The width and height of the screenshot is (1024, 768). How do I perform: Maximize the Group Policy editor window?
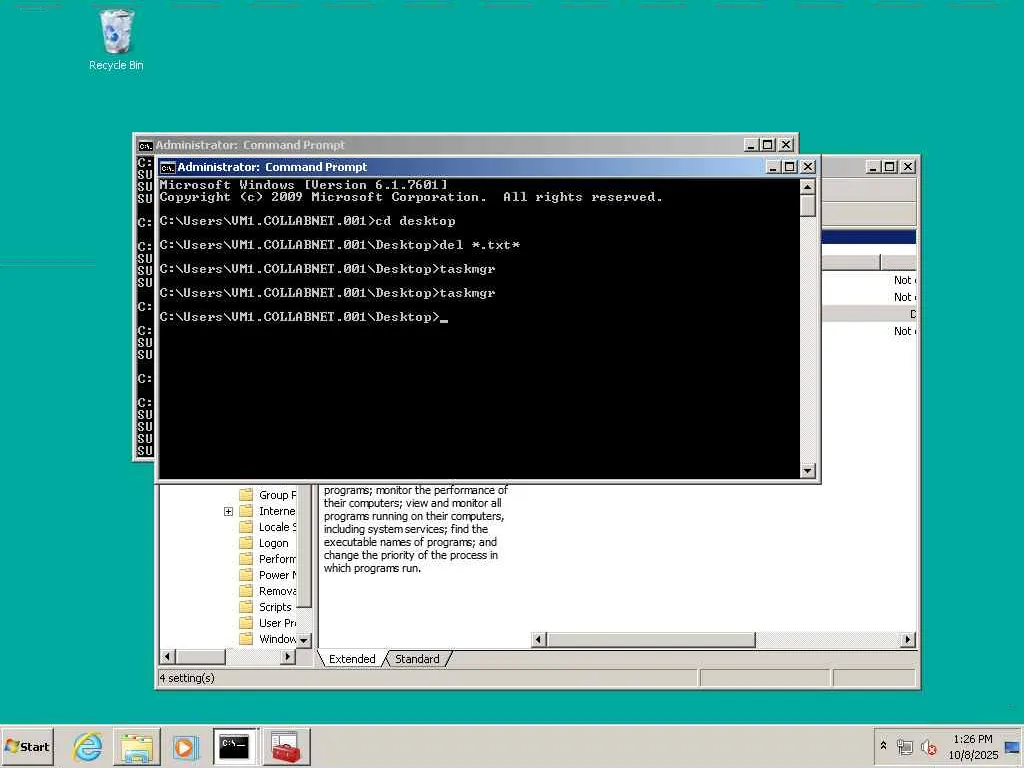coord(889,167)
